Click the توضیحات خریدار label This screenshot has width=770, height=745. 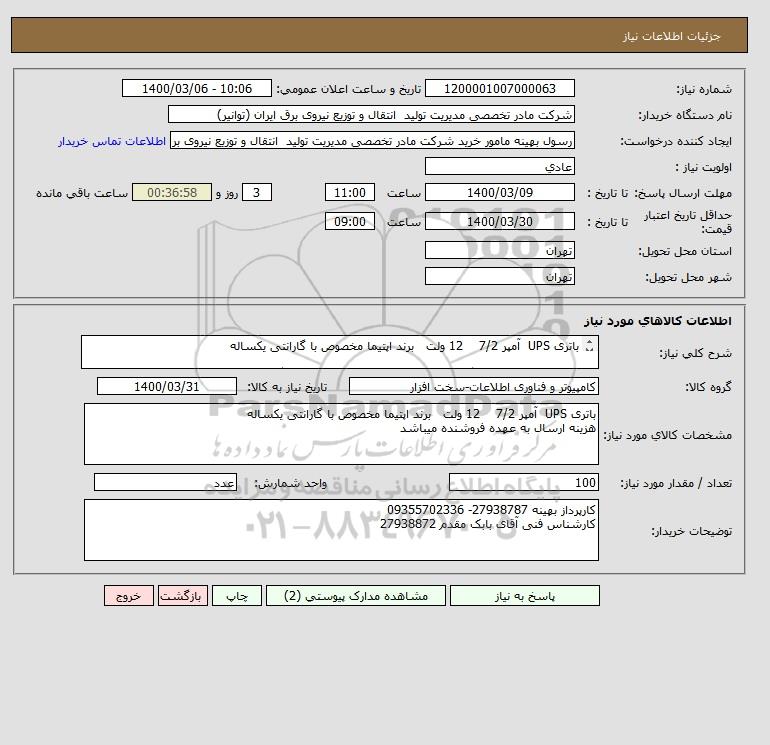(x=691, y=531)
